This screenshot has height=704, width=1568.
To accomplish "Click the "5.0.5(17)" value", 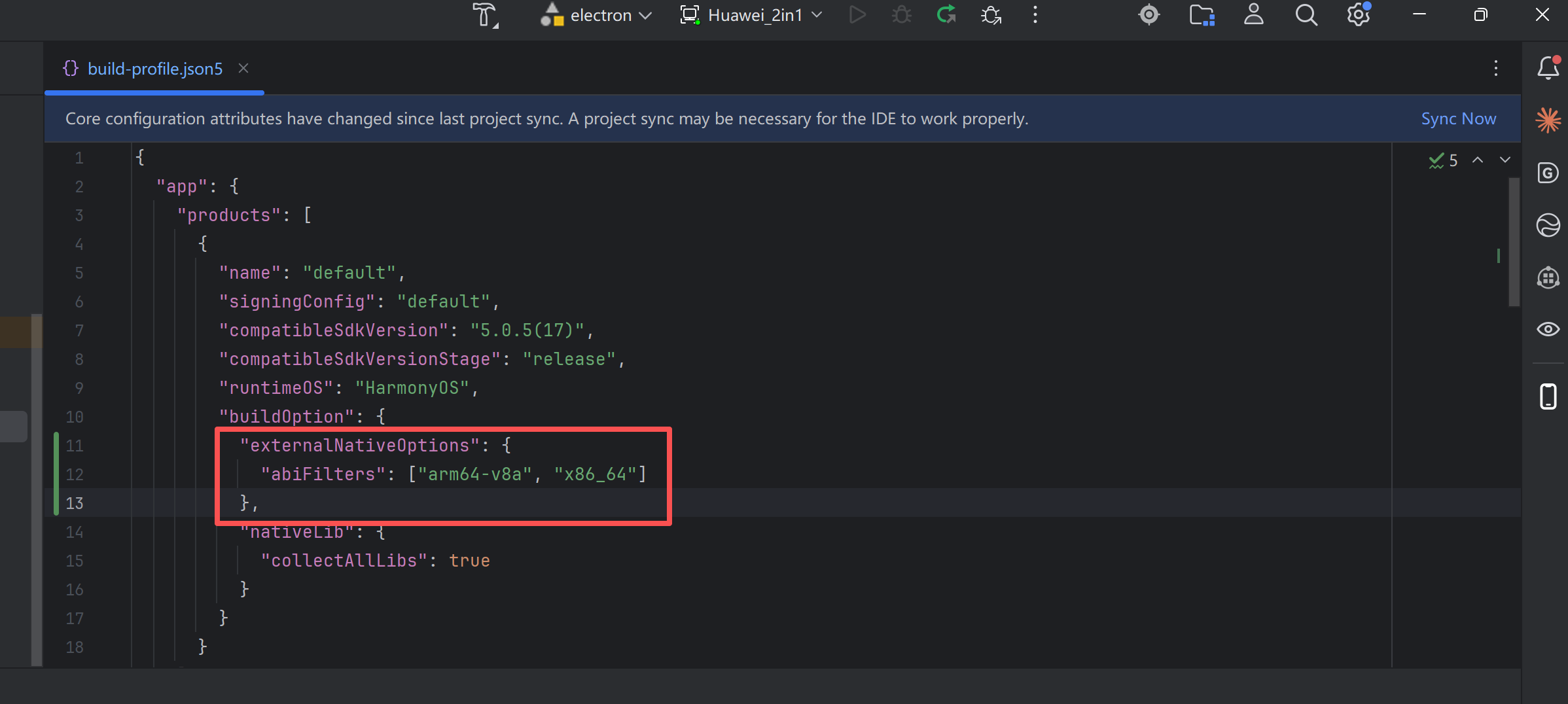I will click(x=527, y=330).
